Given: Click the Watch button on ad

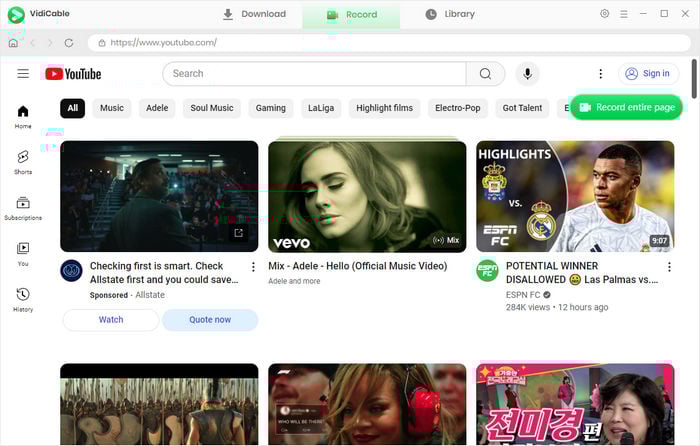Looking at the screenshot, I should pos(111,320).
